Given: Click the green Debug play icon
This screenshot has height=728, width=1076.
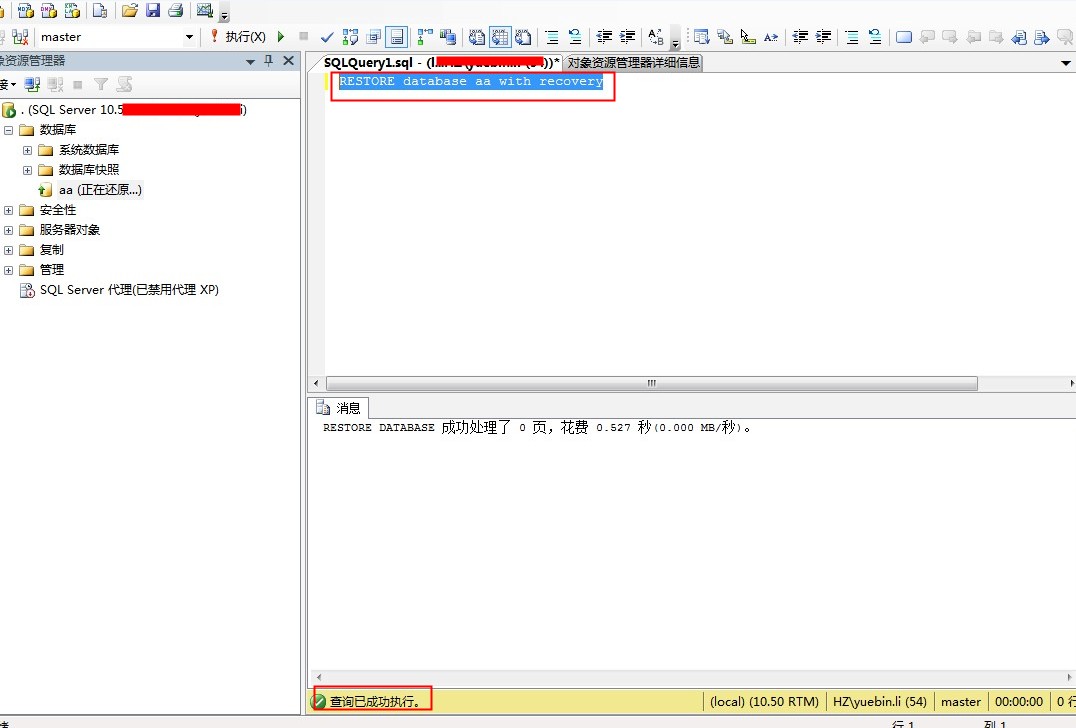Looking at the screenshot, I should [x=281, y=37].
